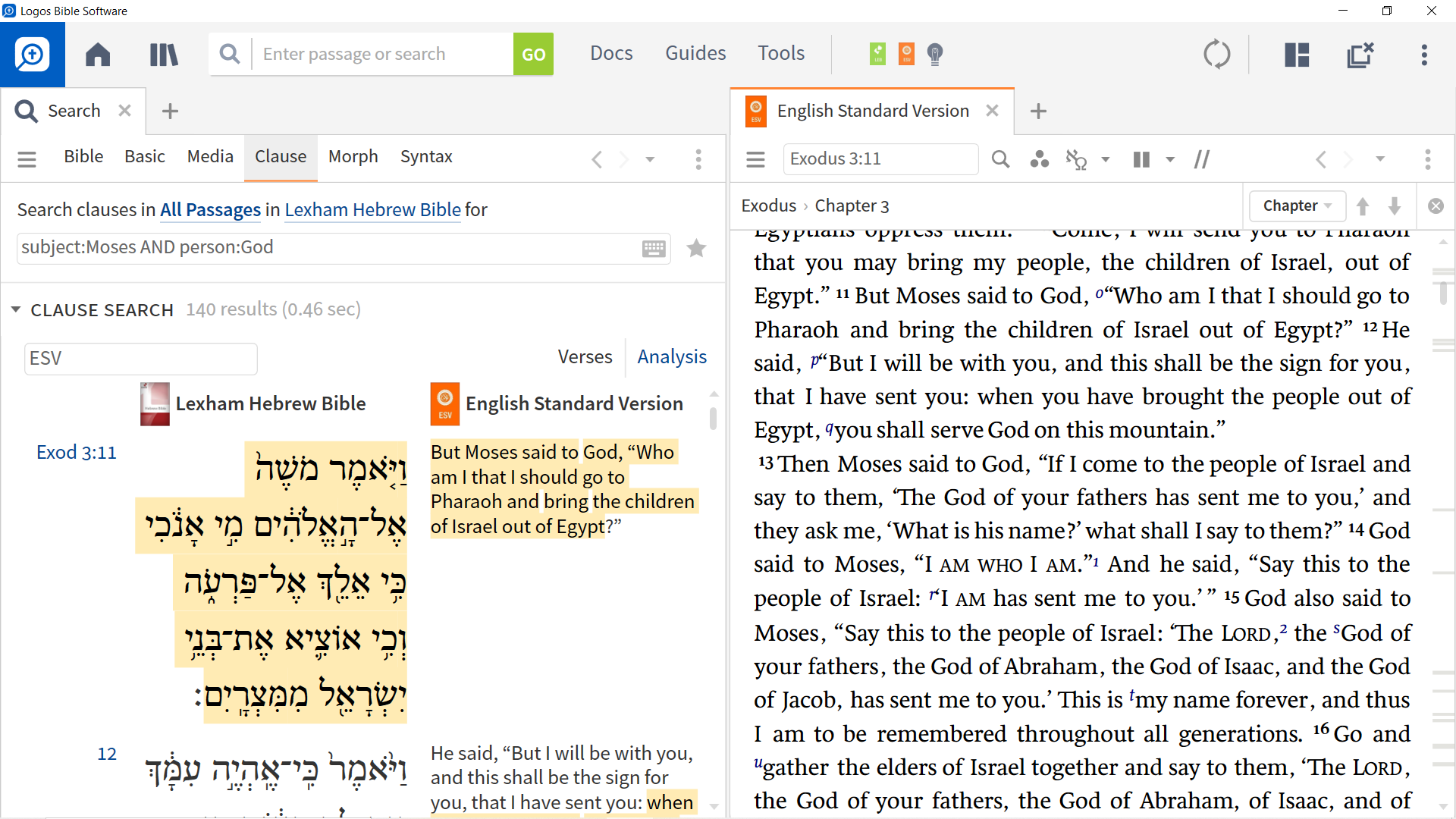Click the green GO button
This screenshot has height=819, width=1456.
pos(533,54)
